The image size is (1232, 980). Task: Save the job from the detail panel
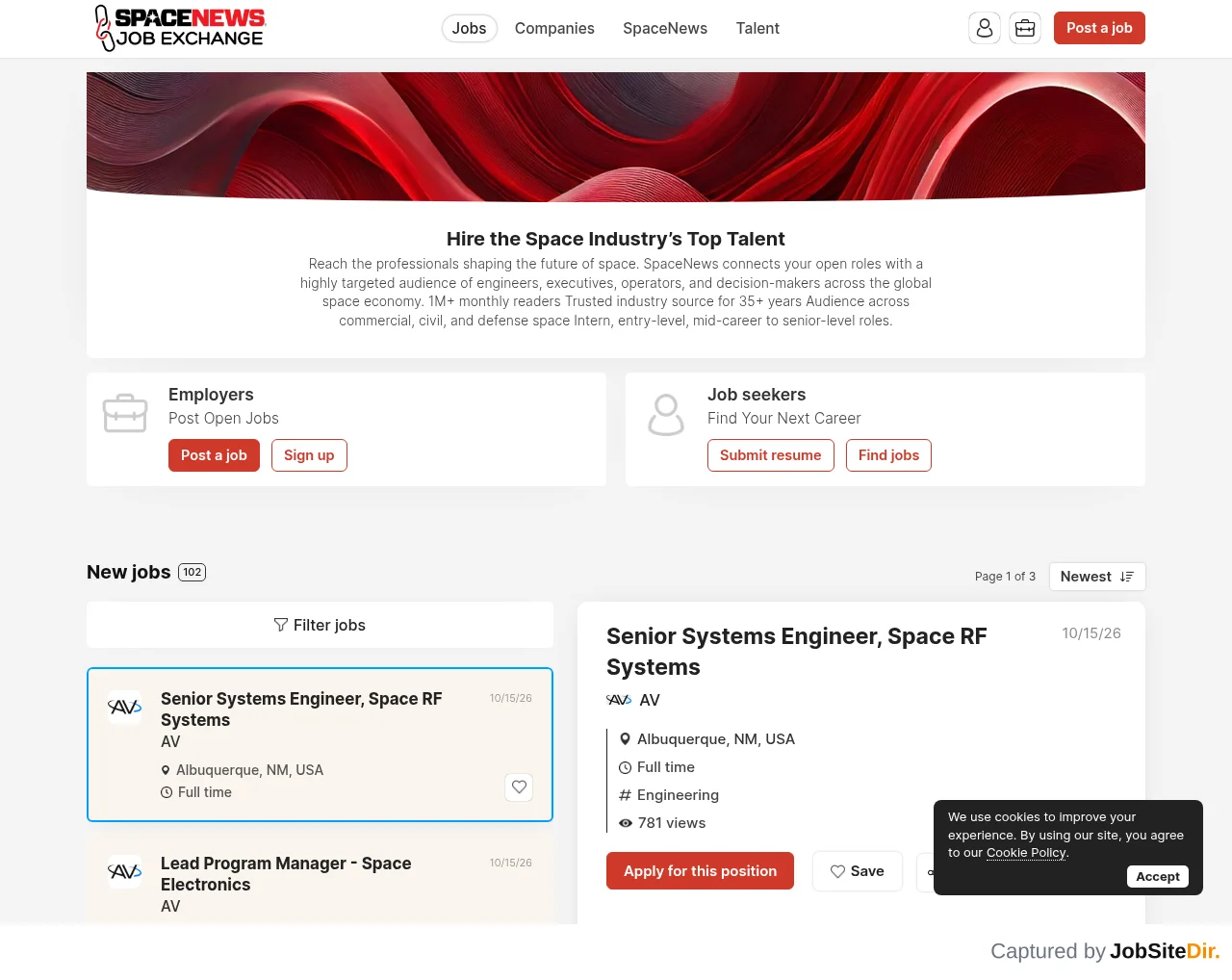(858, 871)
